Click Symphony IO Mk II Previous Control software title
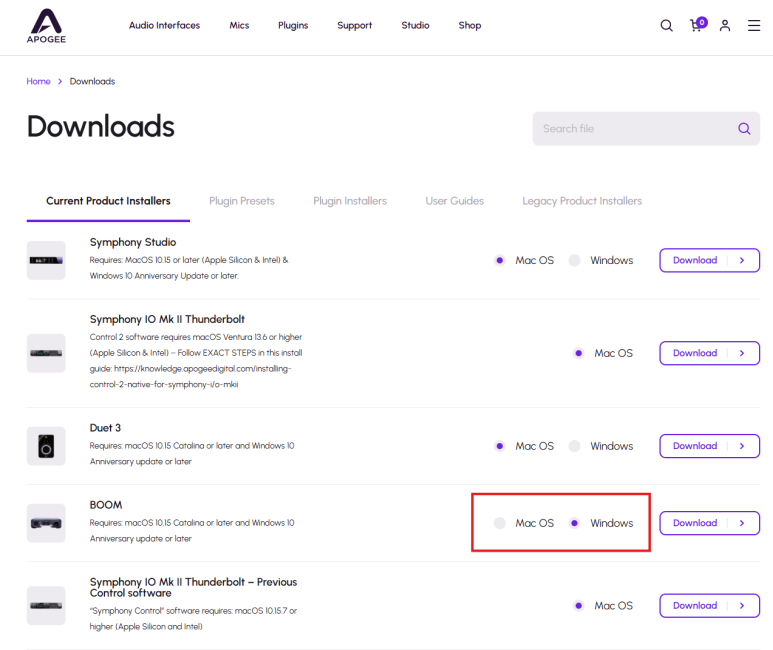This screenshot has width=773, height=650. pyautogui.click(x=193, y=587)
